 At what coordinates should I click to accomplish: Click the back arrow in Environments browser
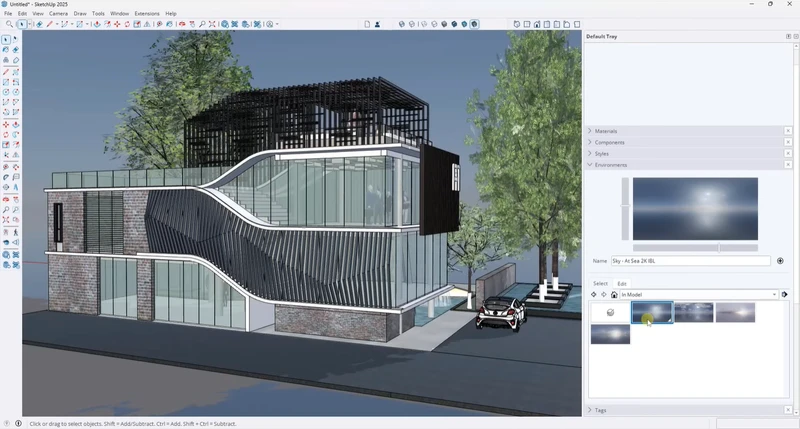click(x=593, y=294)
